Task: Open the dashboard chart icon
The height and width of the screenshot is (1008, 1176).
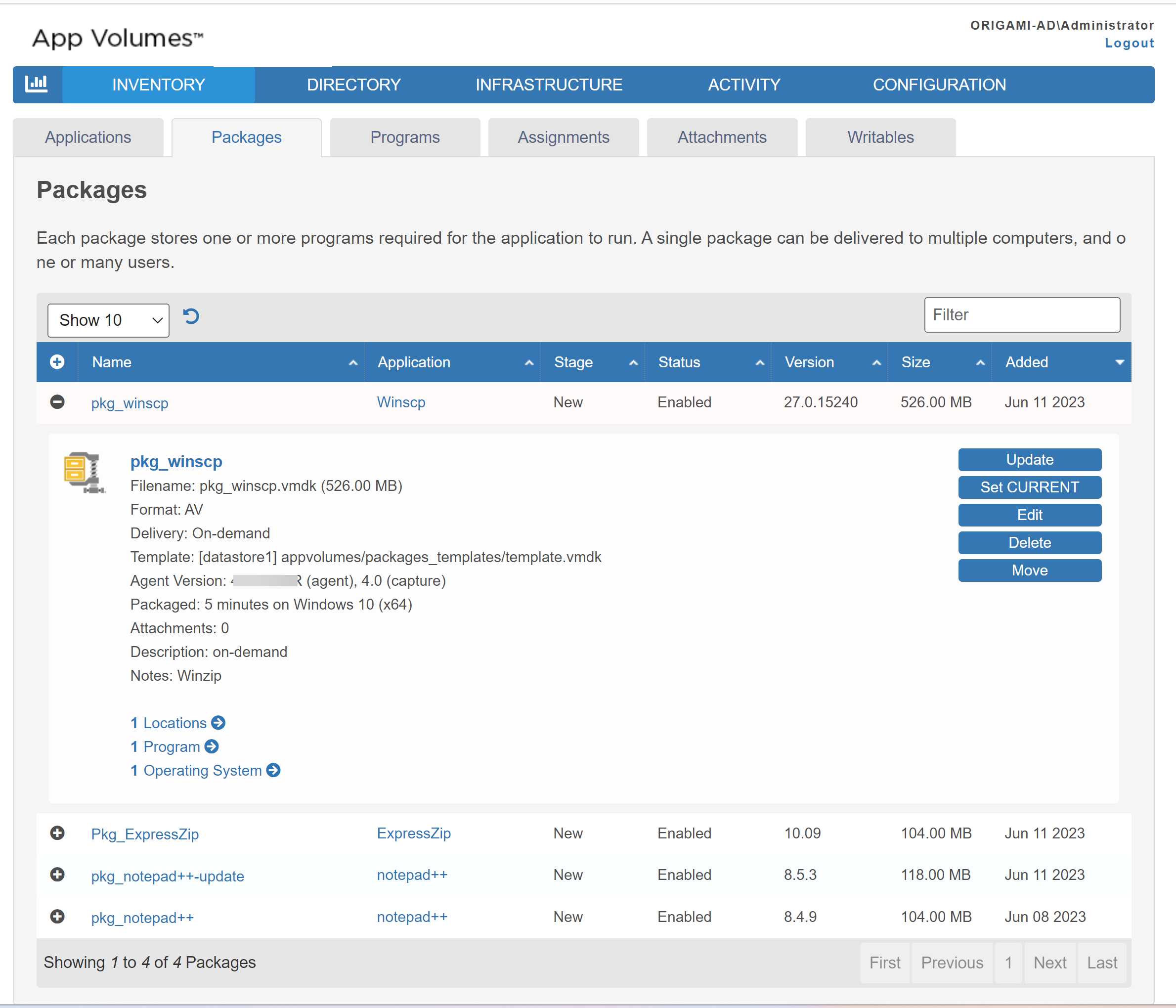Action: tap(36, 84)
